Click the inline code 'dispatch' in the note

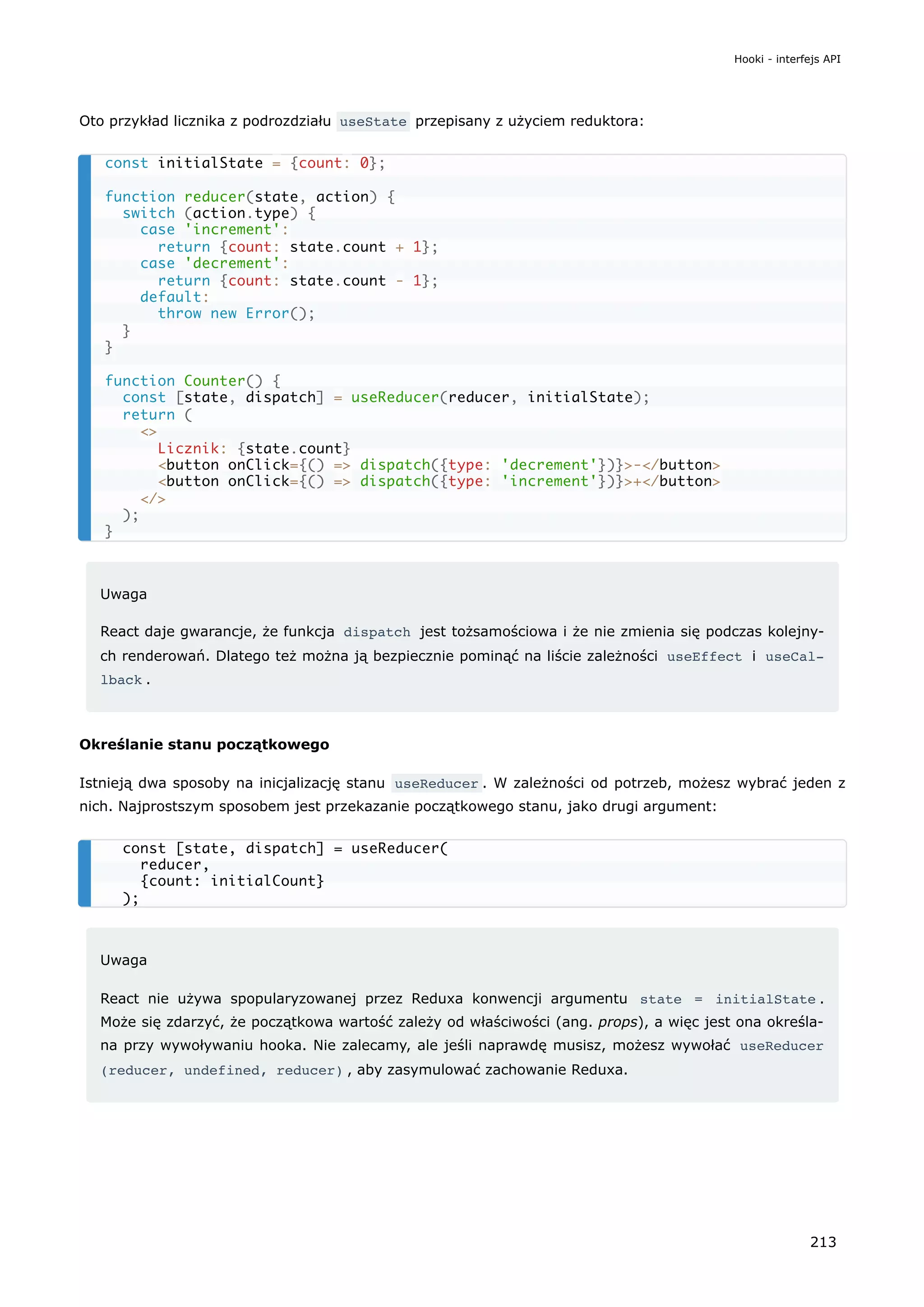(x=377, y=632)
